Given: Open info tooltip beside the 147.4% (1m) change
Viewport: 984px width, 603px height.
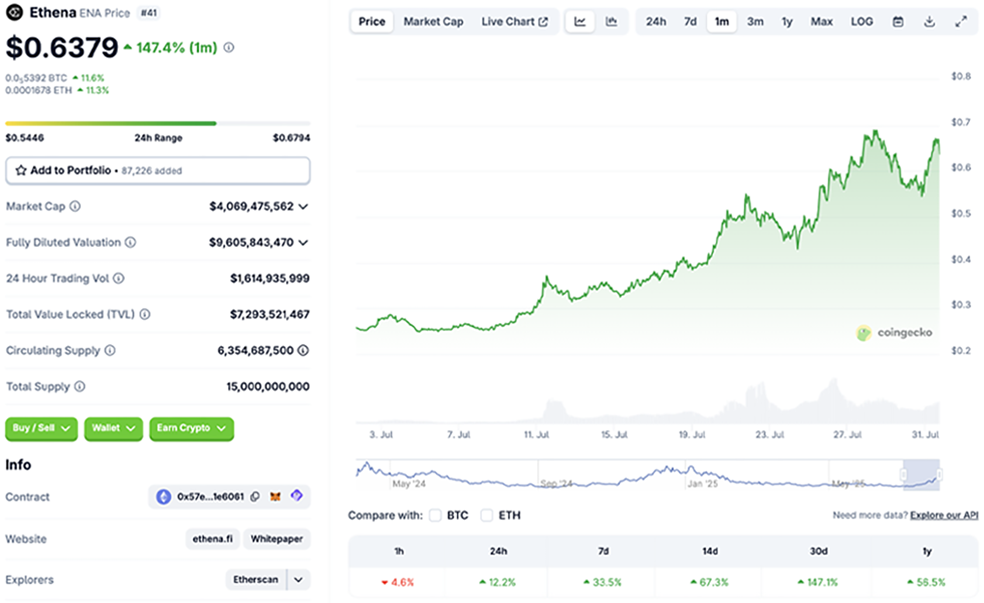Looking at the screenshot, I should pyautogui.click(x=229, y=48).
